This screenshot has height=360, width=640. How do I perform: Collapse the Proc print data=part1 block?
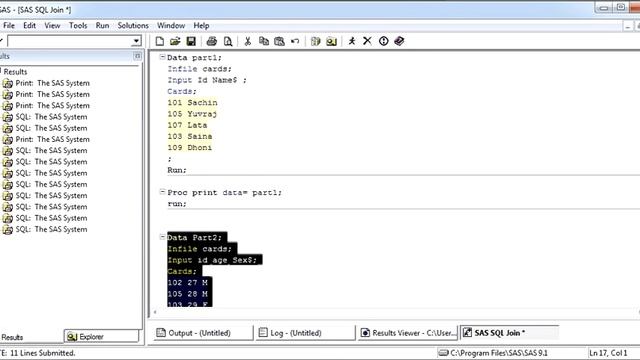162,192
